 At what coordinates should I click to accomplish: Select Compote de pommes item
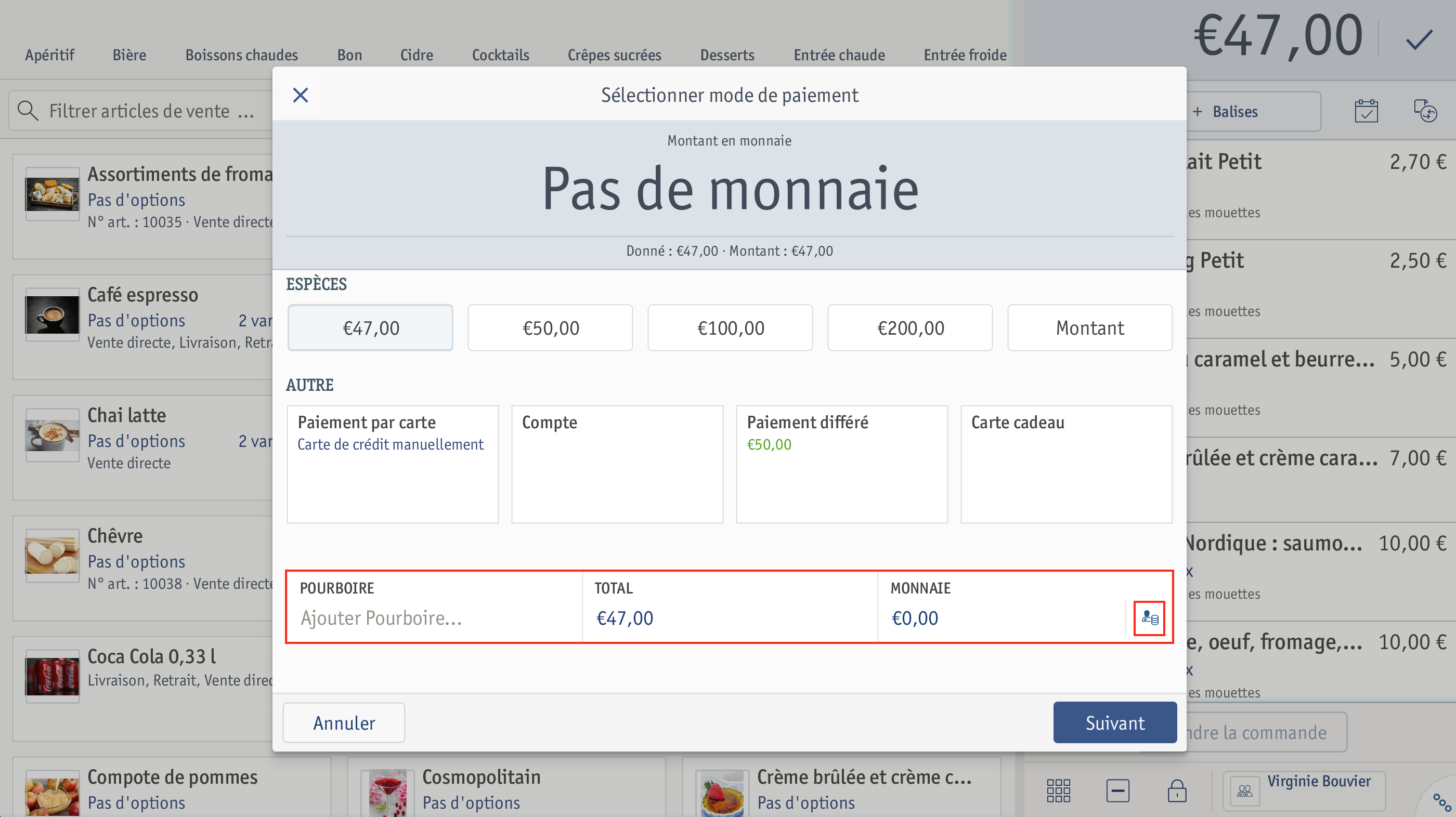(x=172, y=787)
